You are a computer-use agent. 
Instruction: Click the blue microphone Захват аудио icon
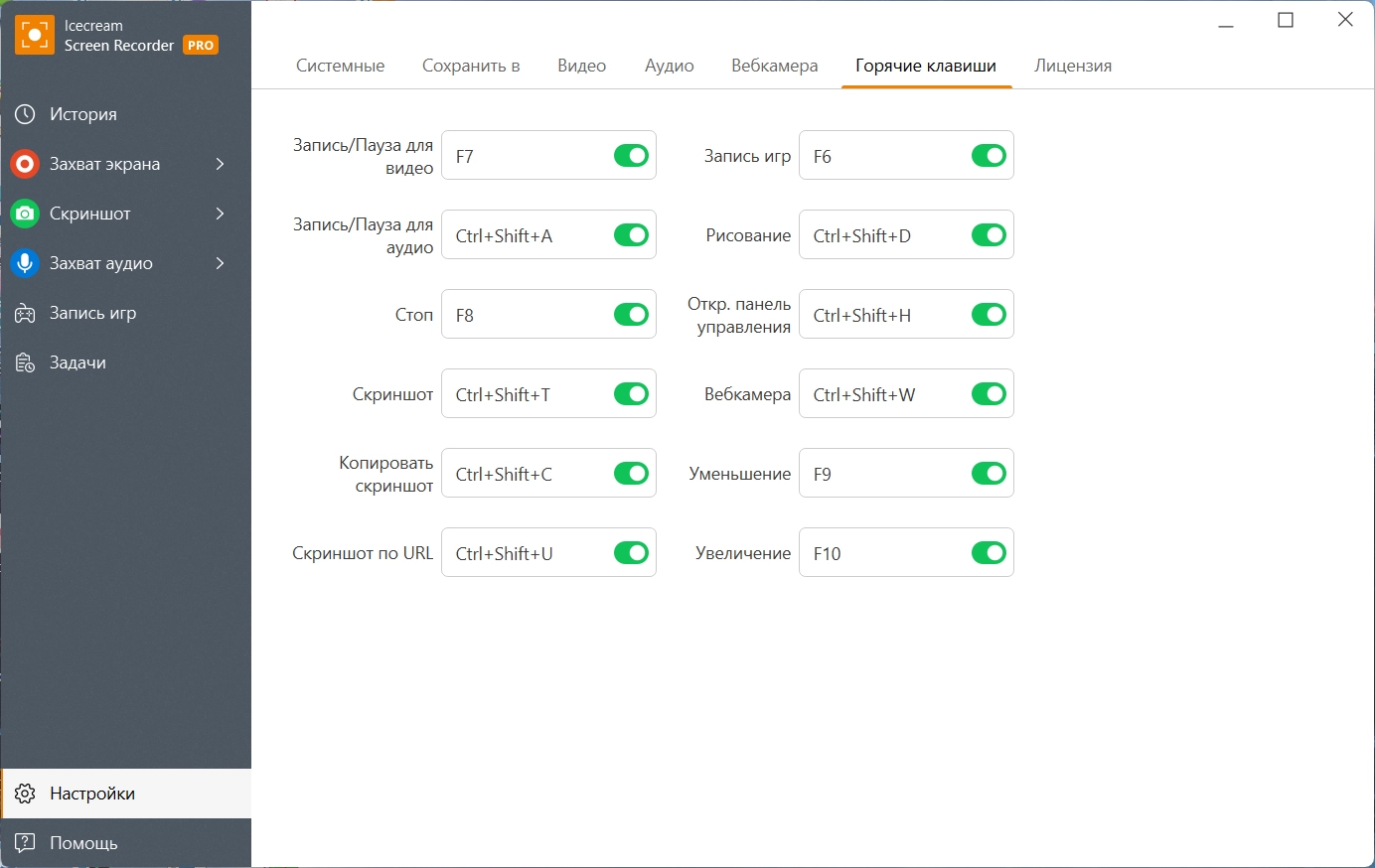point(25,263)
